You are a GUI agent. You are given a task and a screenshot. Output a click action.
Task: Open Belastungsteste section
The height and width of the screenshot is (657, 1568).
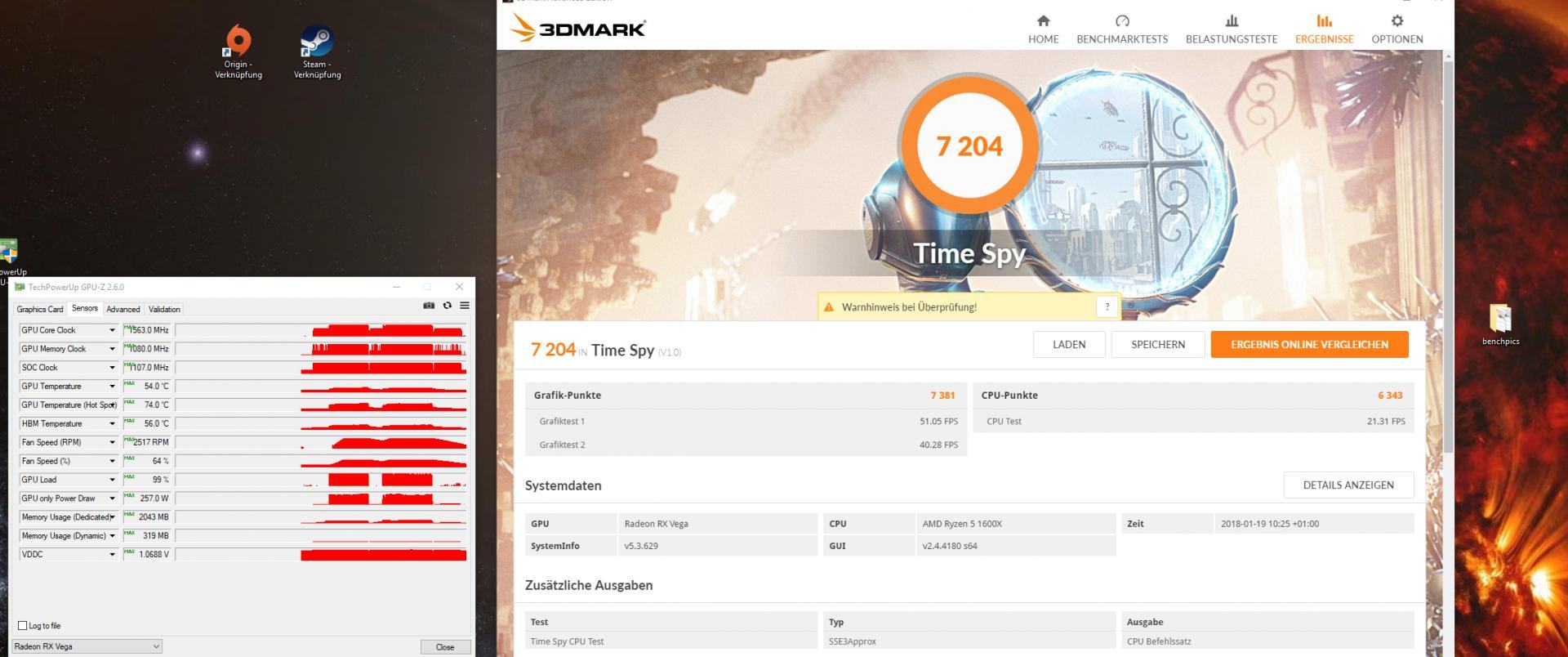(x=1232, y=29)
